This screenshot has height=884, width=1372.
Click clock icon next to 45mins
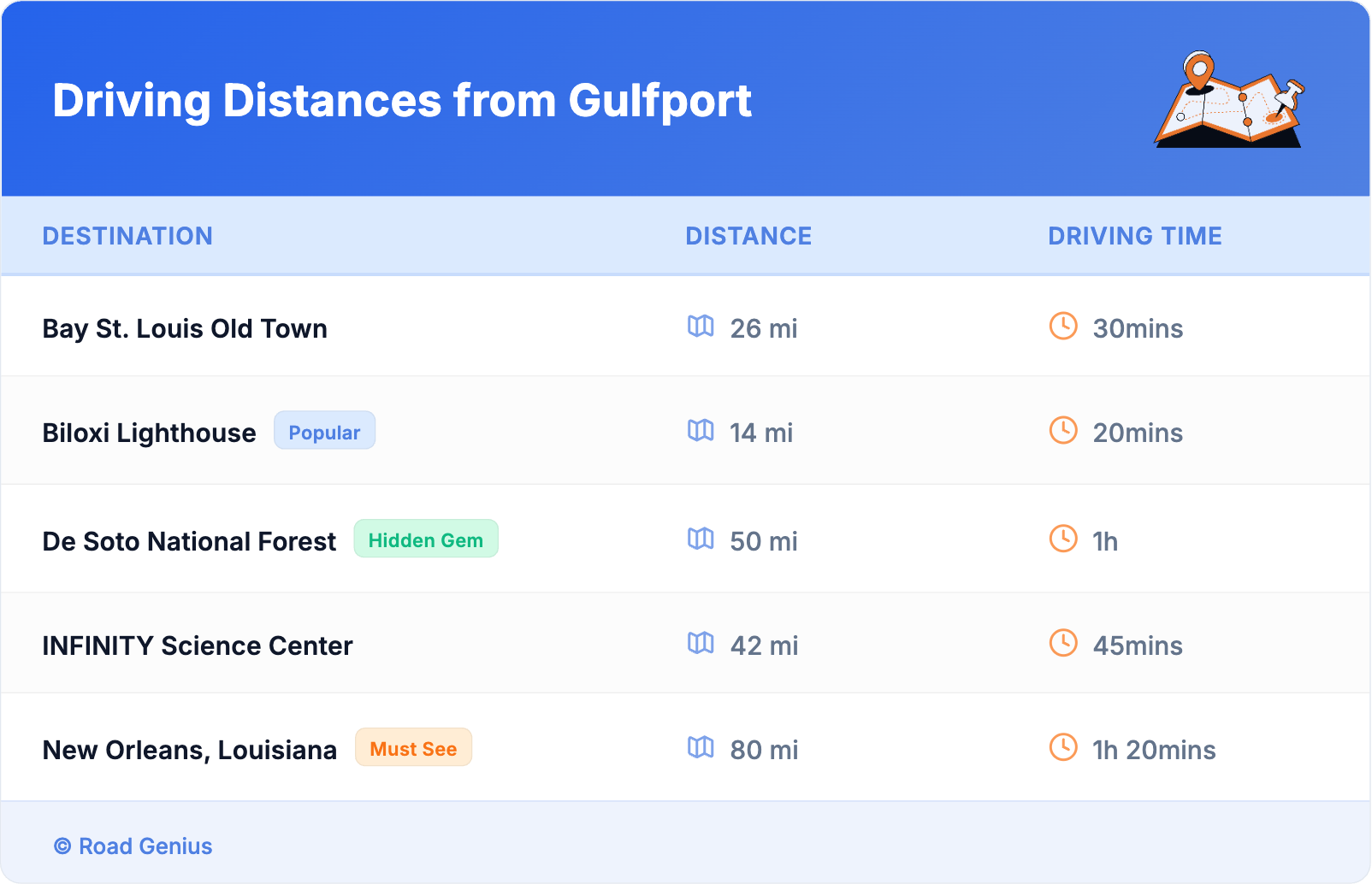1063,643
